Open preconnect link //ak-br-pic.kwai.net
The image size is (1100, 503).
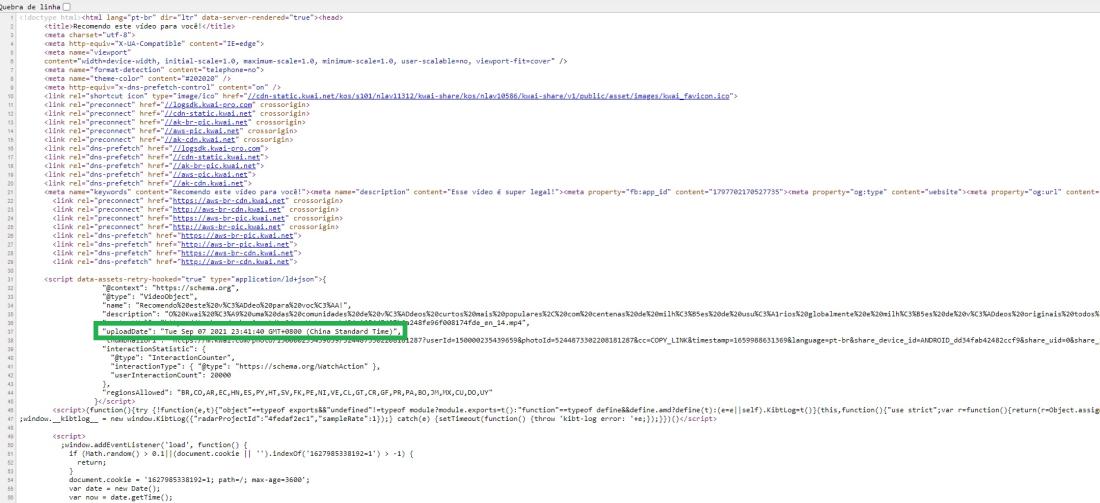208,122
